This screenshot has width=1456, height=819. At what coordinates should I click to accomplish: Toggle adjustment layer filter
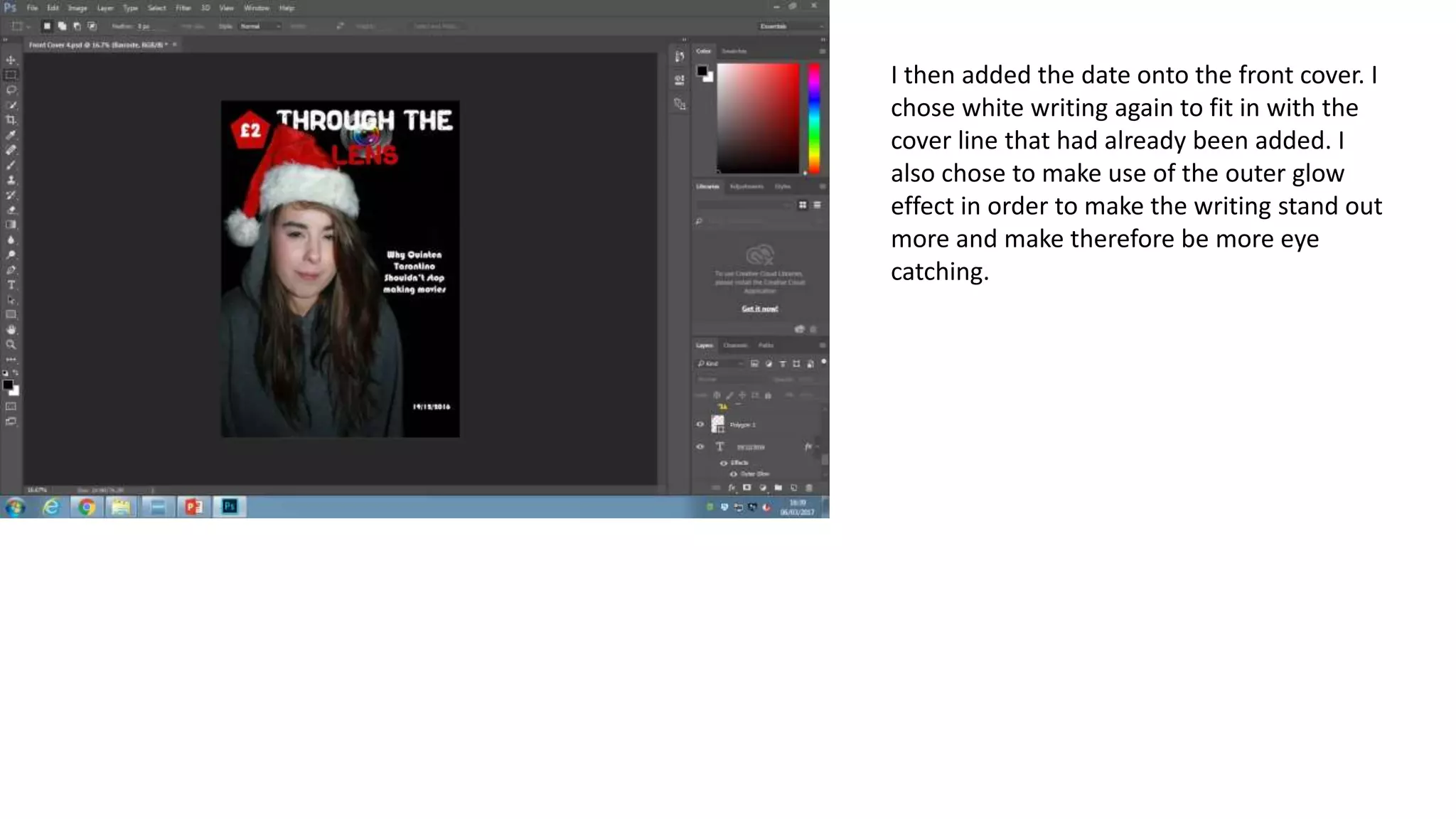(x=769, y=363)
